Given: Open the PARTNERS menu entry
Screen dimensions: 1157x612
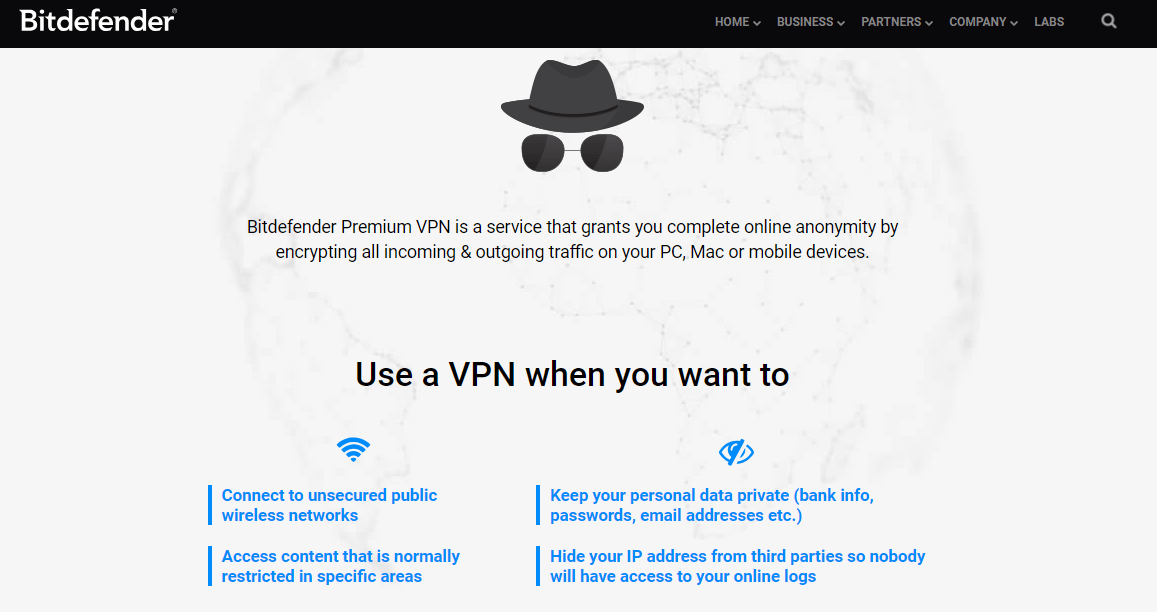Looking at the screenshot, I should pyautogui.click(x=890, y=21).
